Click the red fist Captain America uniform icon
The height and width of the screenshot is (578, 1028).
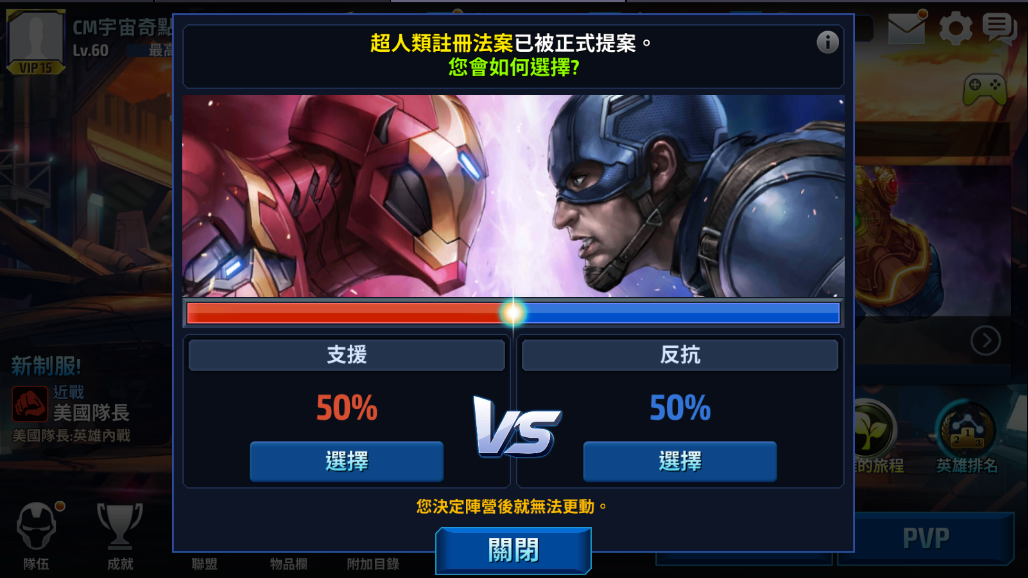tap(30, 404)
